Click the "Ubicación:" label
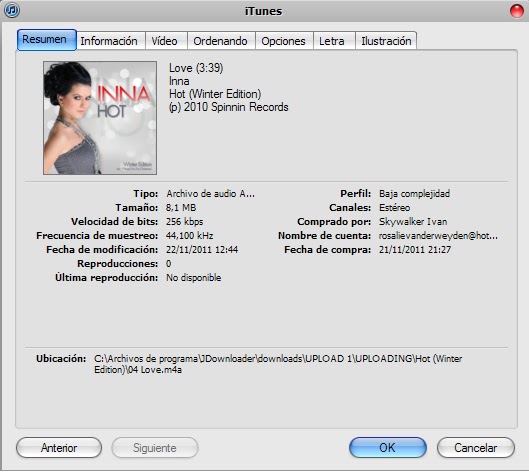The height and width of the screenshot is (473, 529). tap(61, 358)
